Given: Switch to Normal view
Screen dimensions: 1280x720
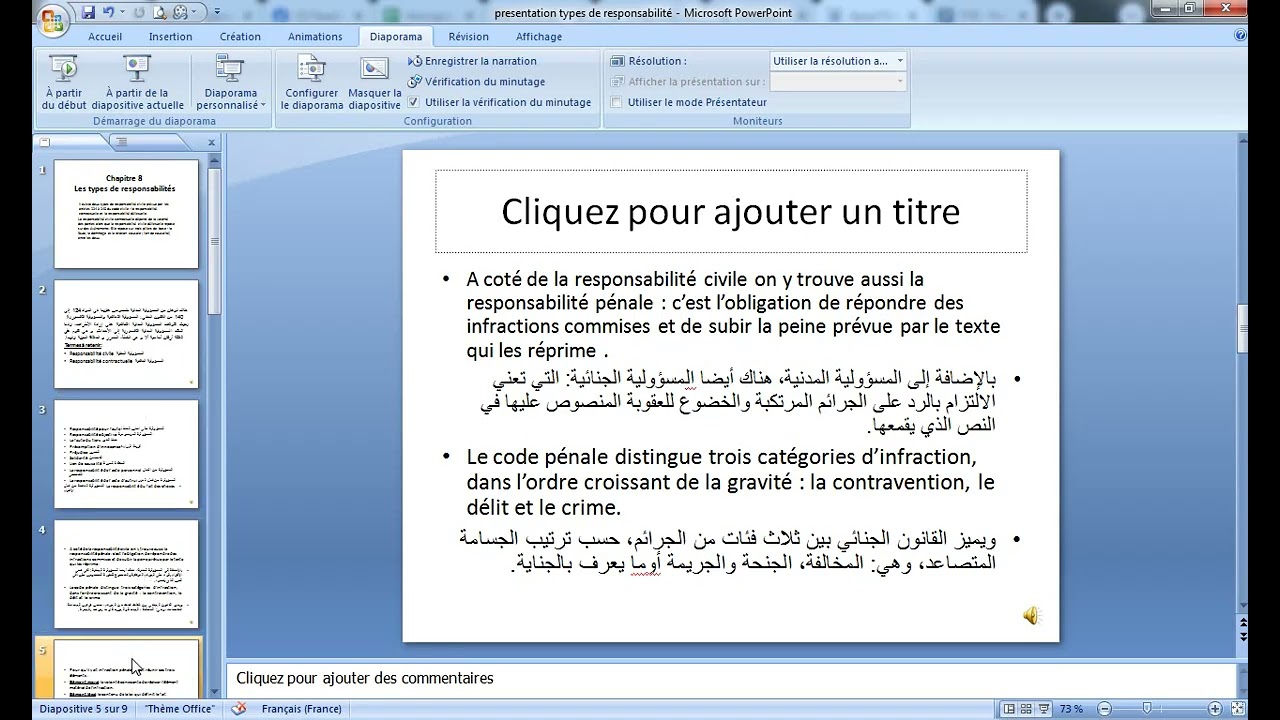Looking at the screenshot, I should [1010, 709].
